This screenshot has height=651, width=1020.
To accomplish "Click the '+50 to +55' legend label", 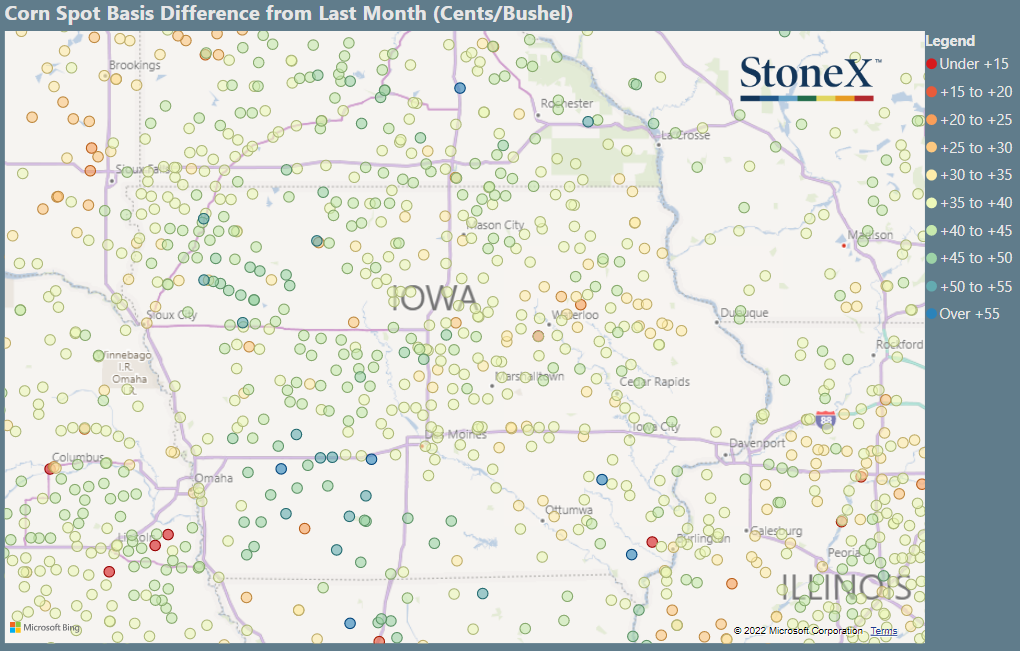I will click(976, 287).
